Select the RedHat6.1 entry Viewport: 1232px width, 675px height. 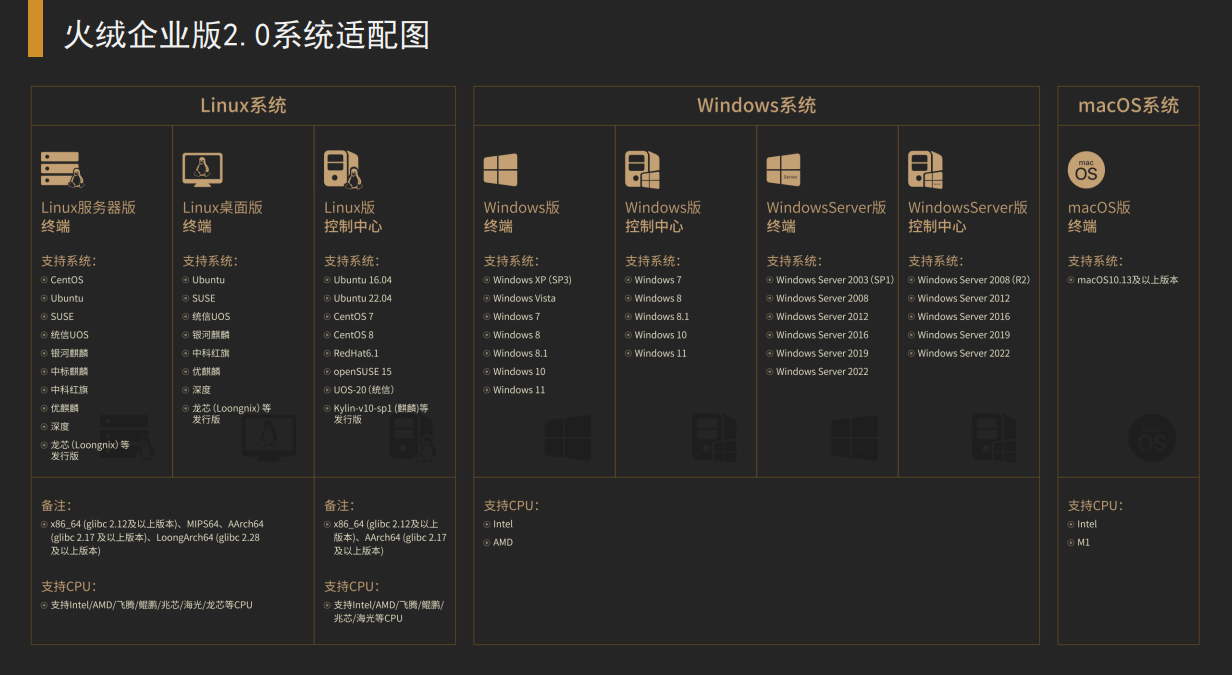(x=356, y=353)
